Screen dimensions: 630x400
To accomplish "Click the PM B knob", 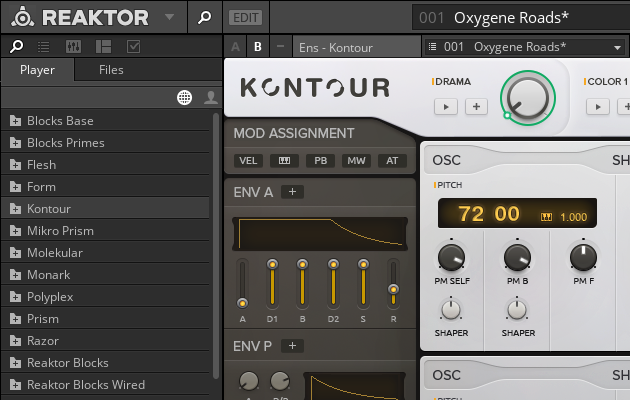I will coord(517,257).
